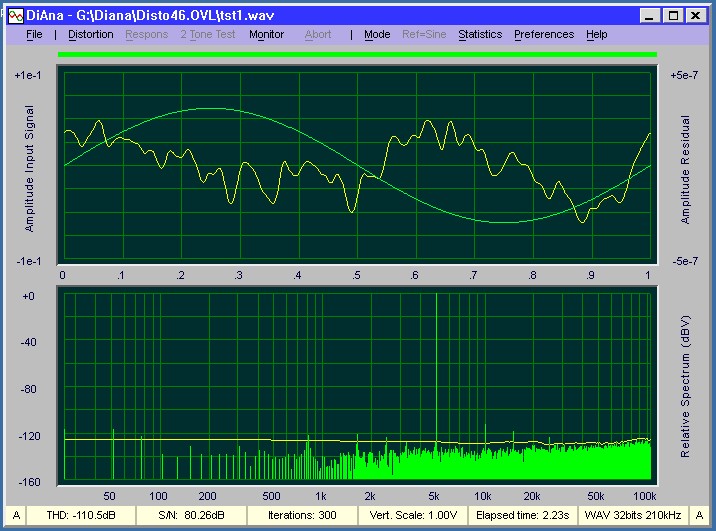Click the Amplitude Input Signal axis label
The width and height of the screenshot is (716, 531).
click(x=29, y=168)
